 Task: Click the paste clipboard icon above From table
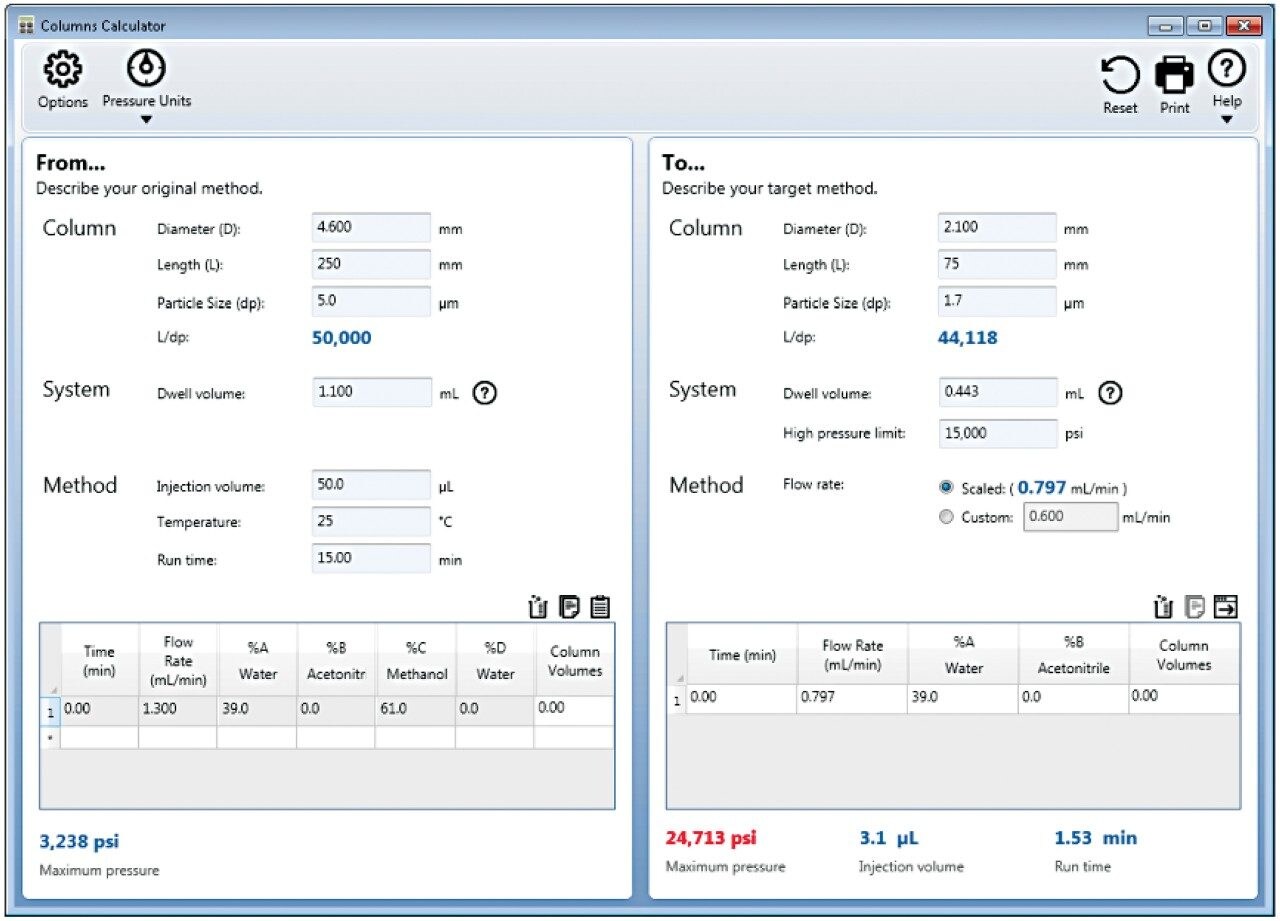pos(600,606)
